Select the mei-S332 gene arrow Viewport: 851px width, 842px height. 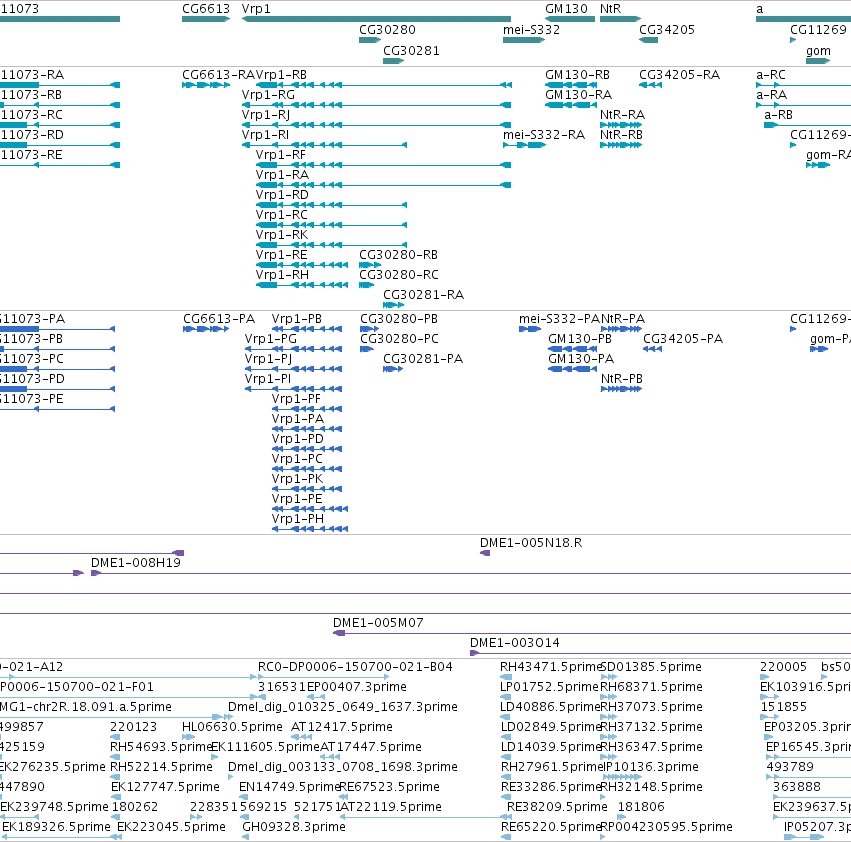(524, 40)
